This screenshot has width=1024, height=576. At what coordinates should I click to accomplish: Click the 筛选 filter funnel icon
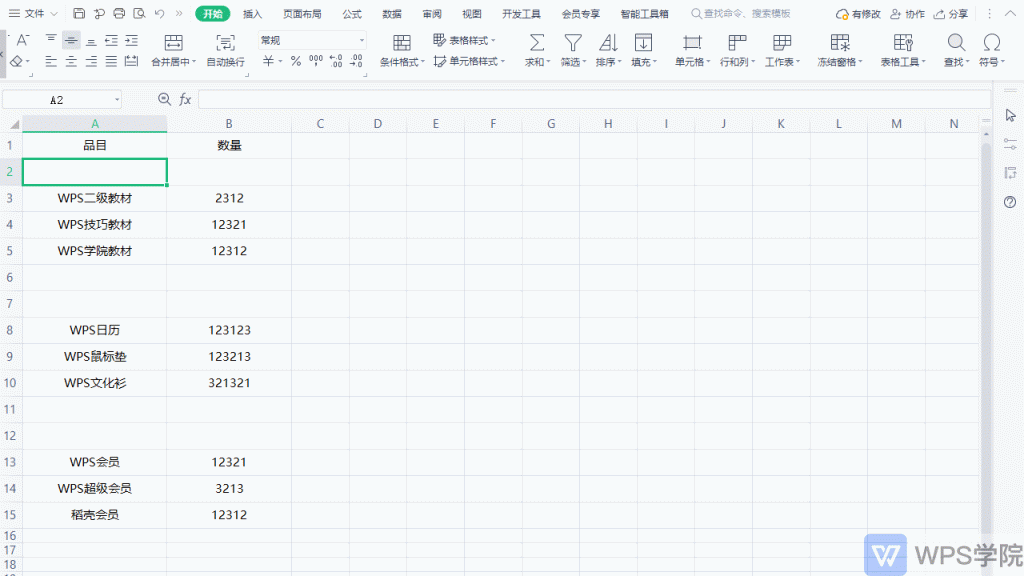pyautogui.click(x=573, y=43)
